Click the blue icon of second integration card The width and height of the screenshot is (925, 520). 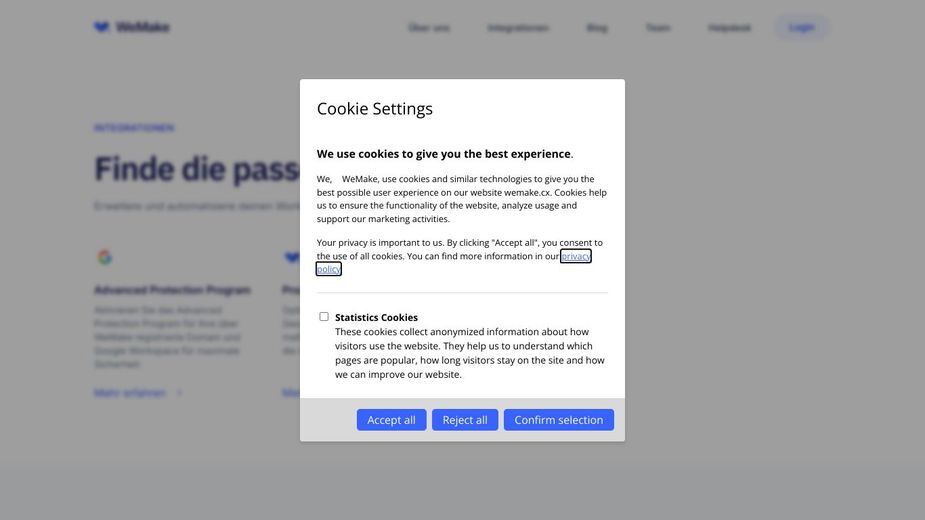tap(292, 257)
